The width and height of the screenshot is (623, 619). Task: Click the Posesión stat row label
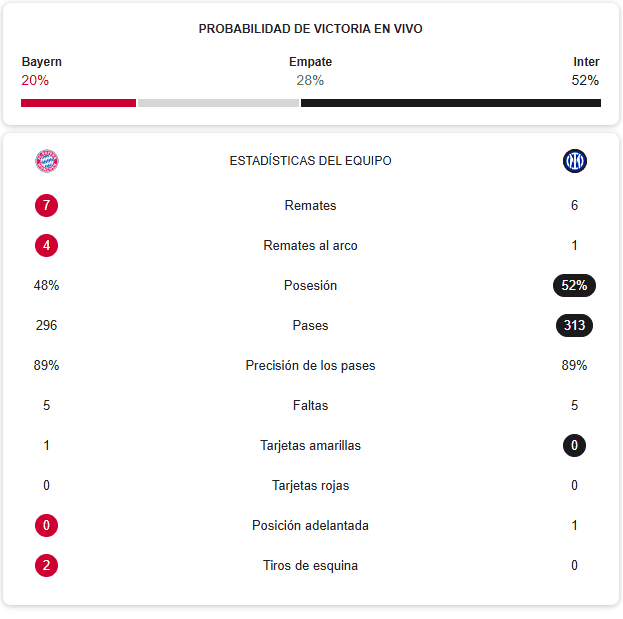[x=310, y=286]
